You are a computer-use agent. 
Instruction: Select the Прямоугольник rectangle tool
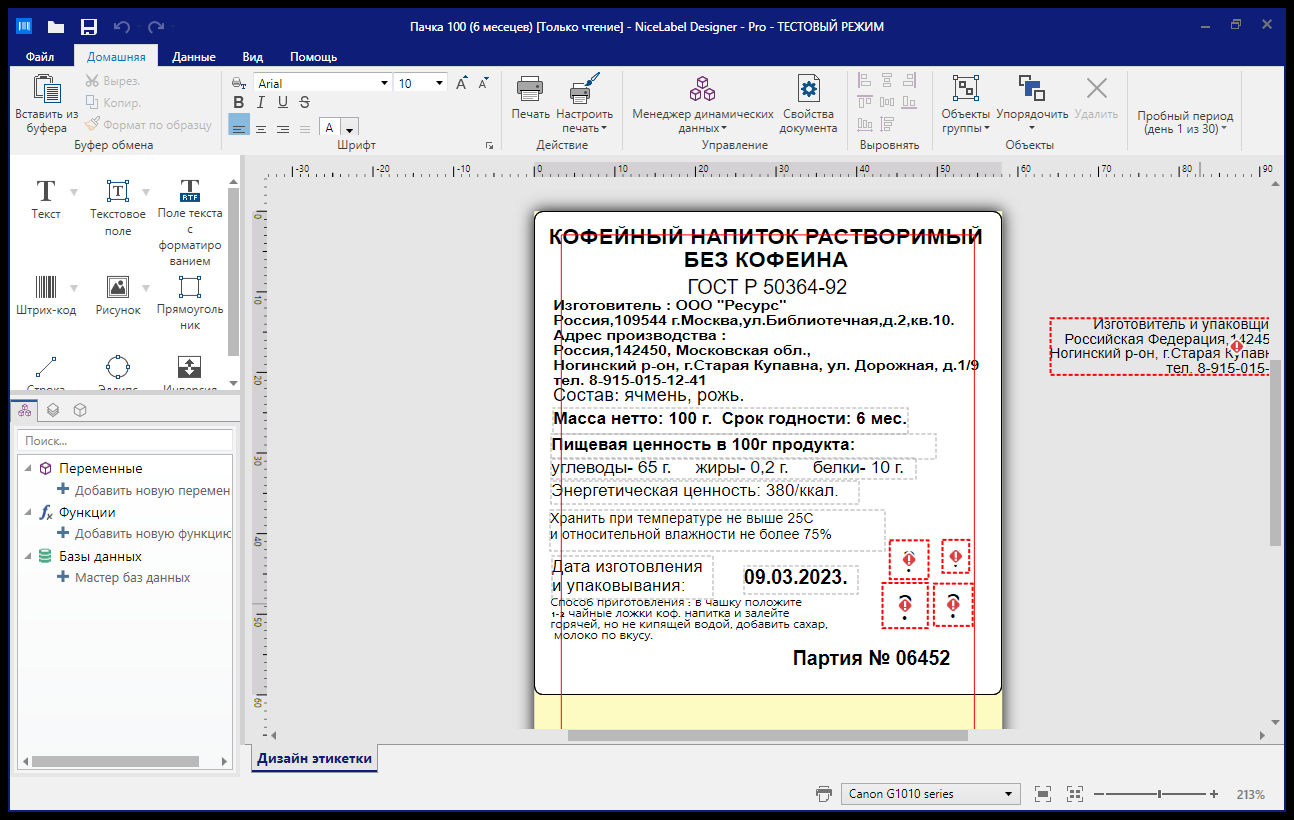(x=190, y=303)
